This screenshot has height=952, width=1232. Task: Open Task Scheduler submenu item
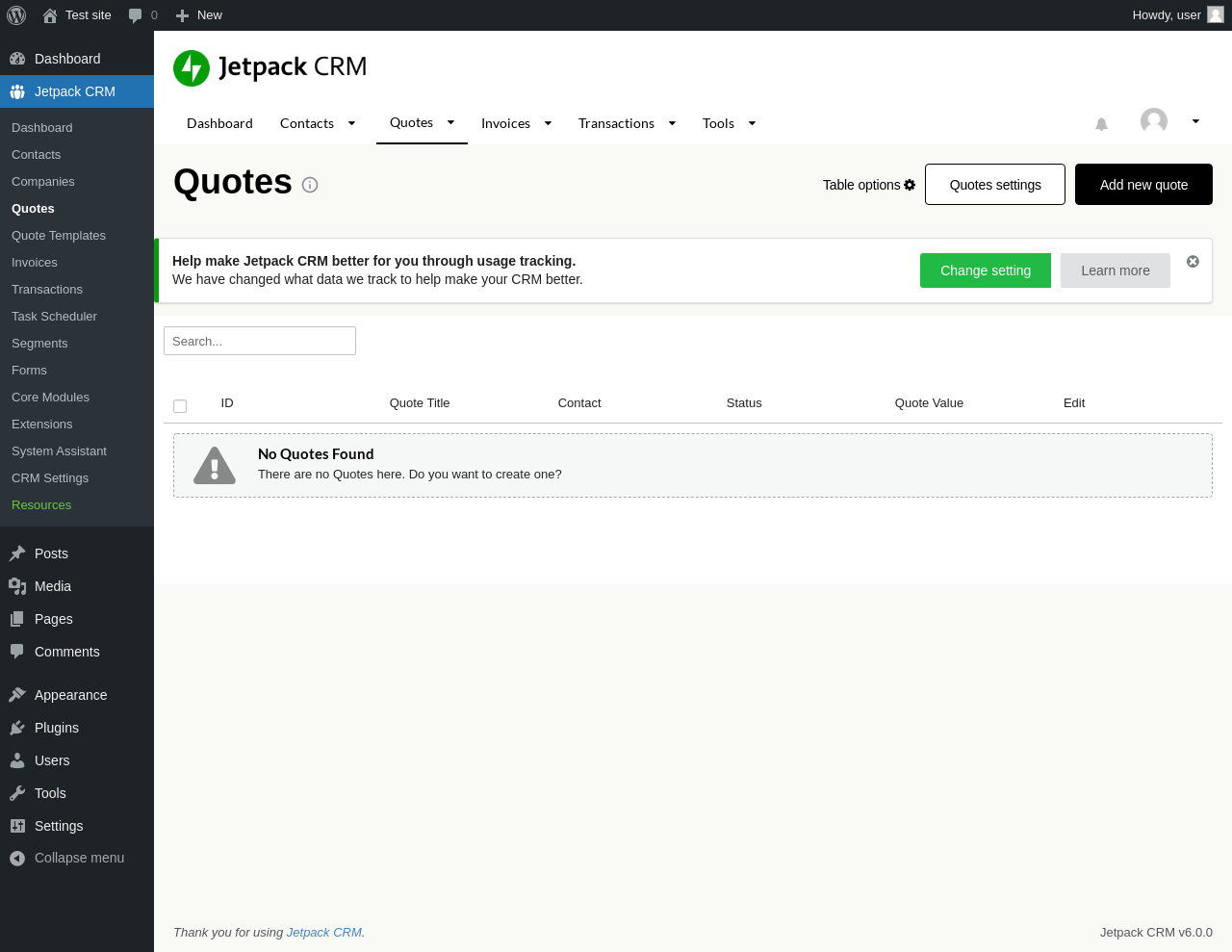pyautogui.click(x=54, y=317)
